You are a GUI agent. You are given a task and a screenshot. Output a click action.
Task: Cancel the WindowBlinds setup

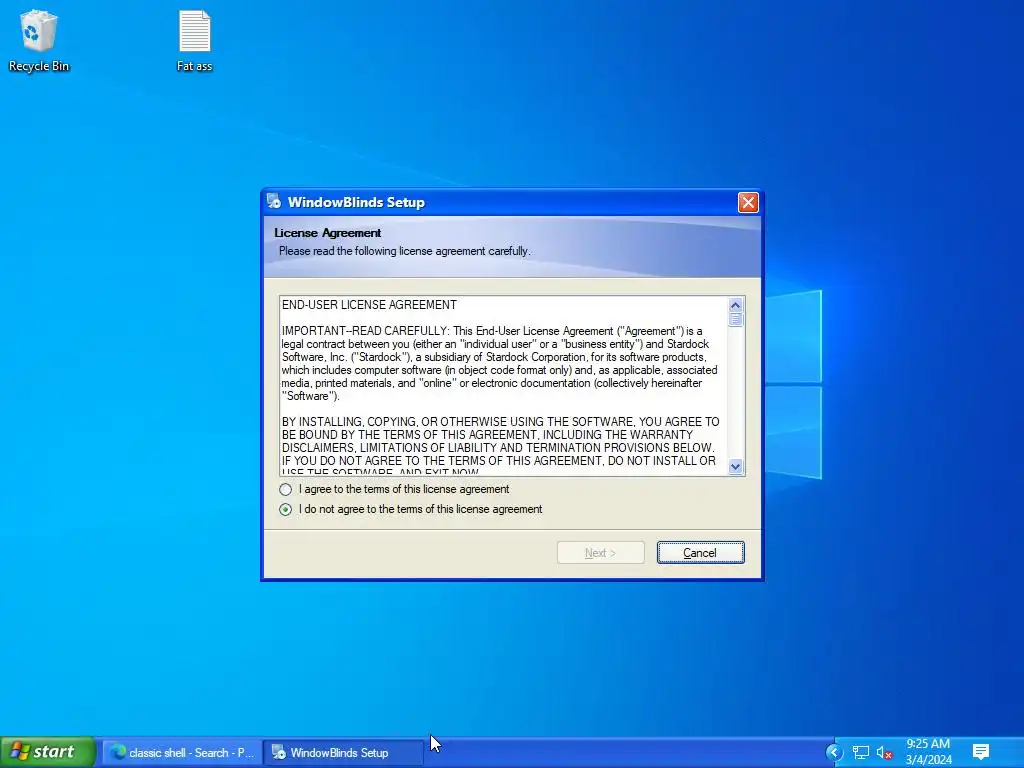[700, 552]
